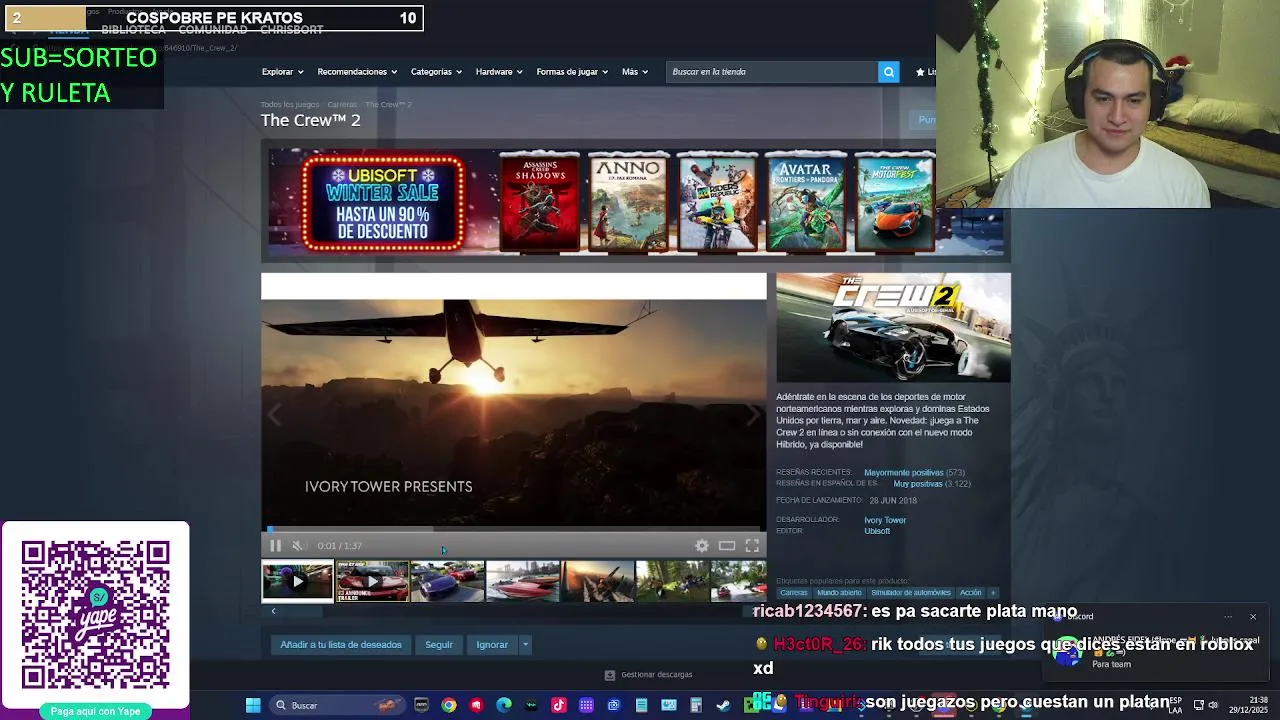Click the Simulador de automóviles tag
This screenshot has width=1280, height=720.
point(910,593)
